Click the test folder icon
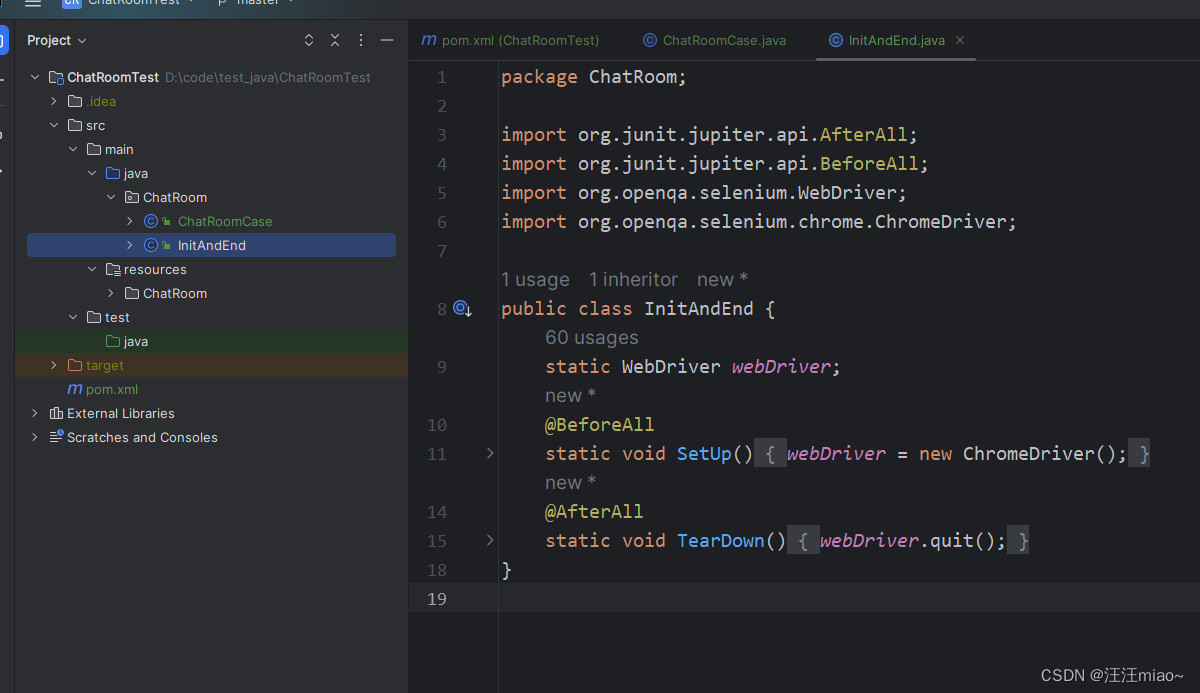The width and height of the screenshot is (1200, 693). click(x=94, y=317)
